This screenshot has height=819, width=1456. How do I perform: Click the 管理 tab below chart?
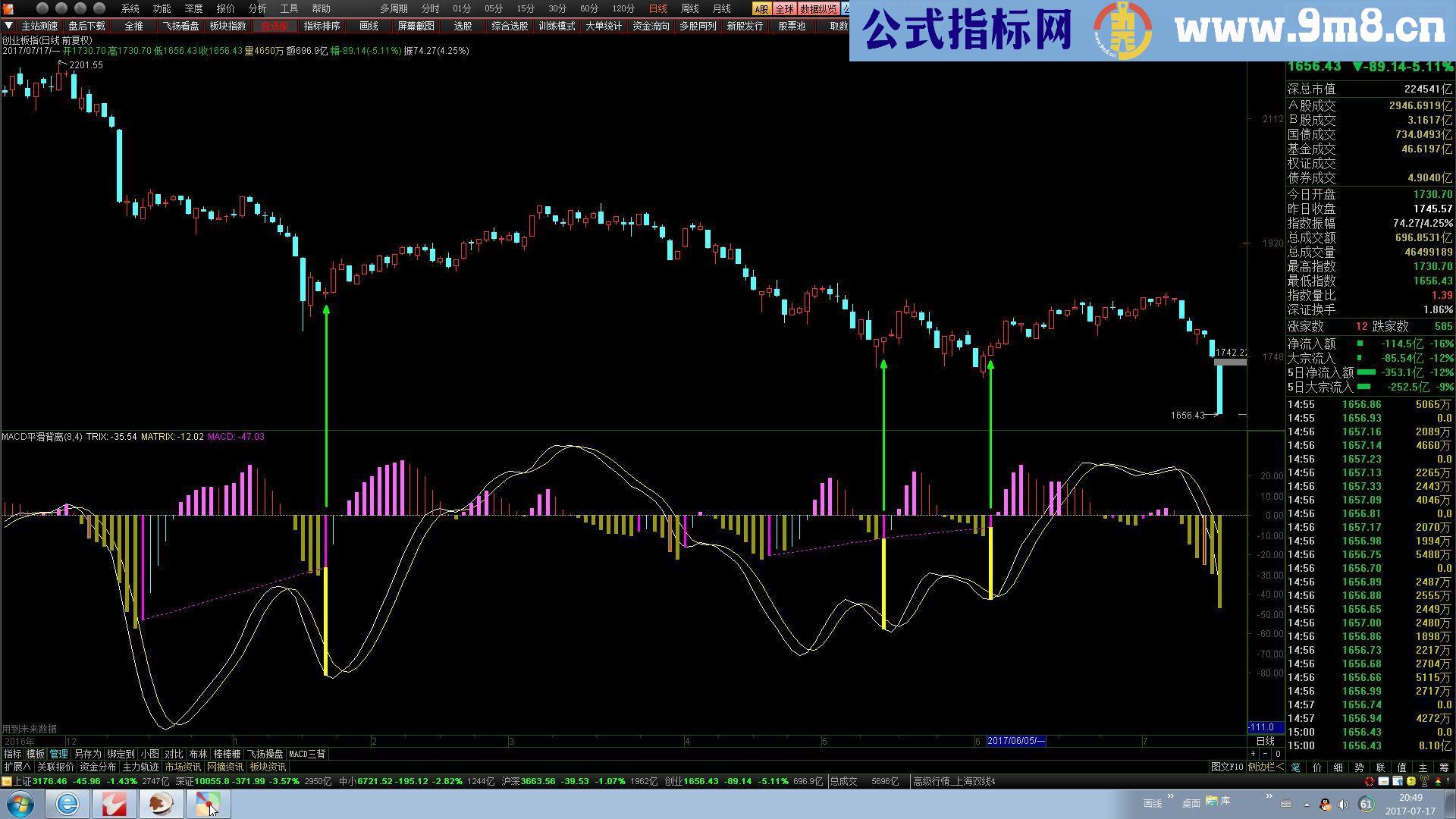tap(58, 754)
